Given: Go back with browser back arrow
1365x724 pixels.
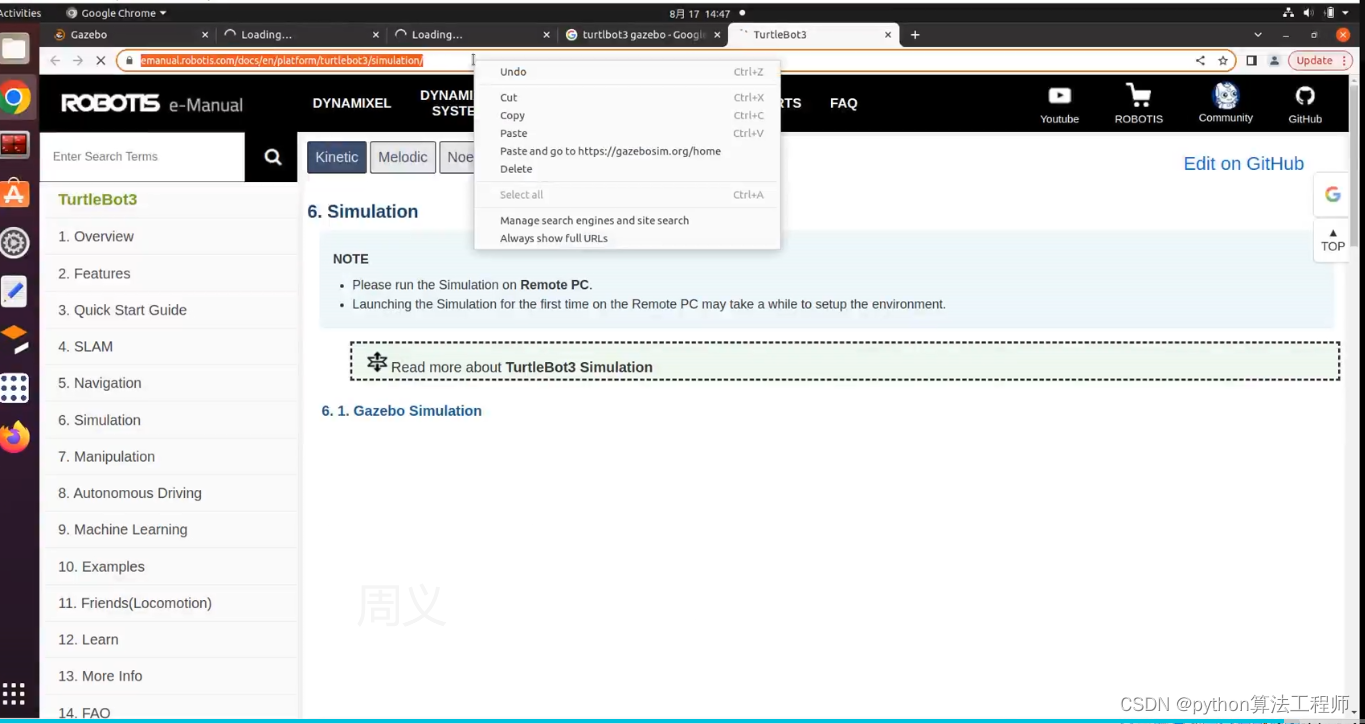Looking at the screenshot, I should [x=55, y=60].
